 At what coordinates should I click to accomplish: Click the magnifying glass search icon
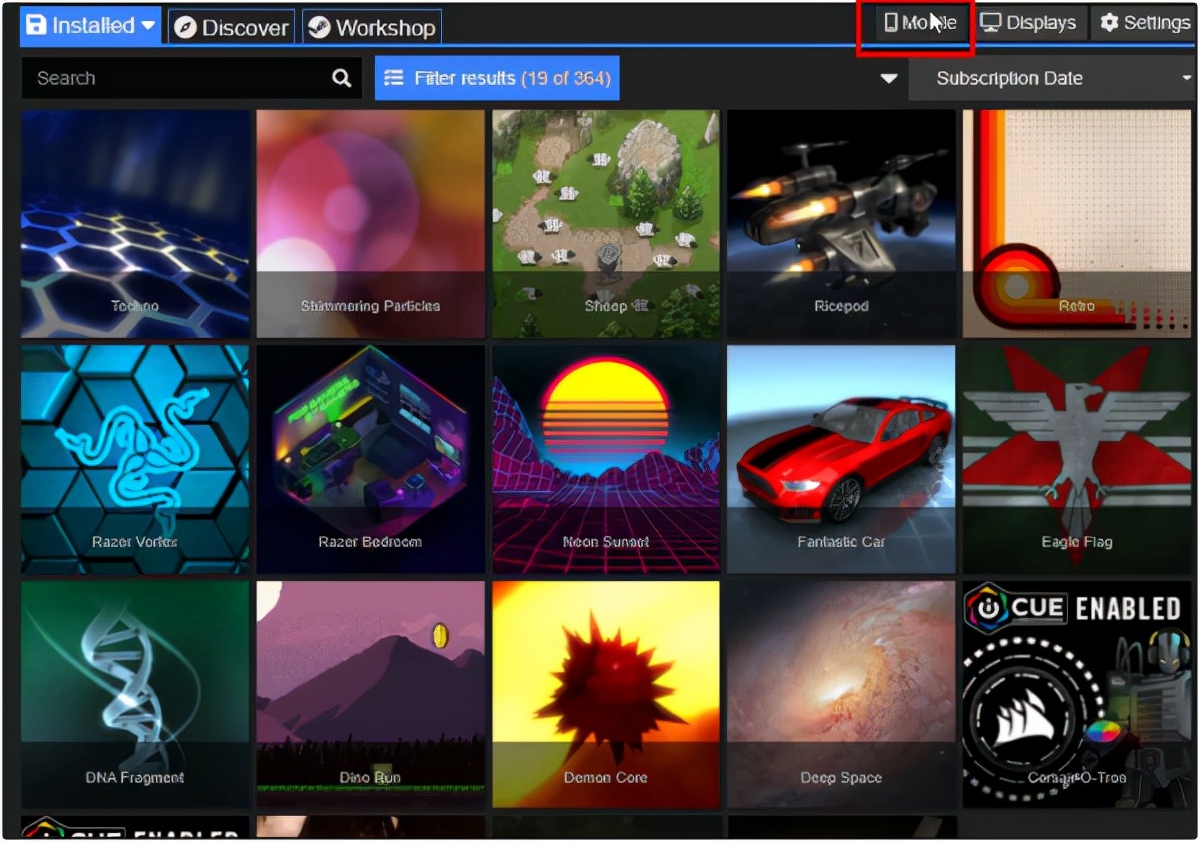click(x=342, y=78)
